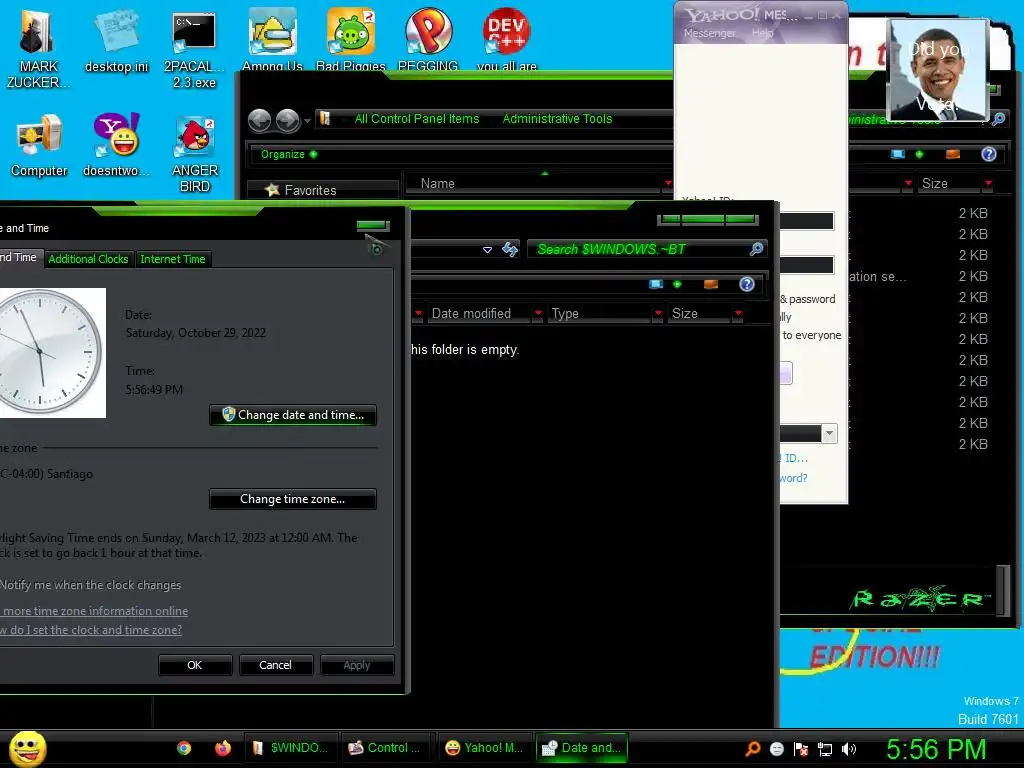Viewport: 1024px width, 768px height.
Task: Switch to Control Panel taskbar window
Action: pos(385,748)
